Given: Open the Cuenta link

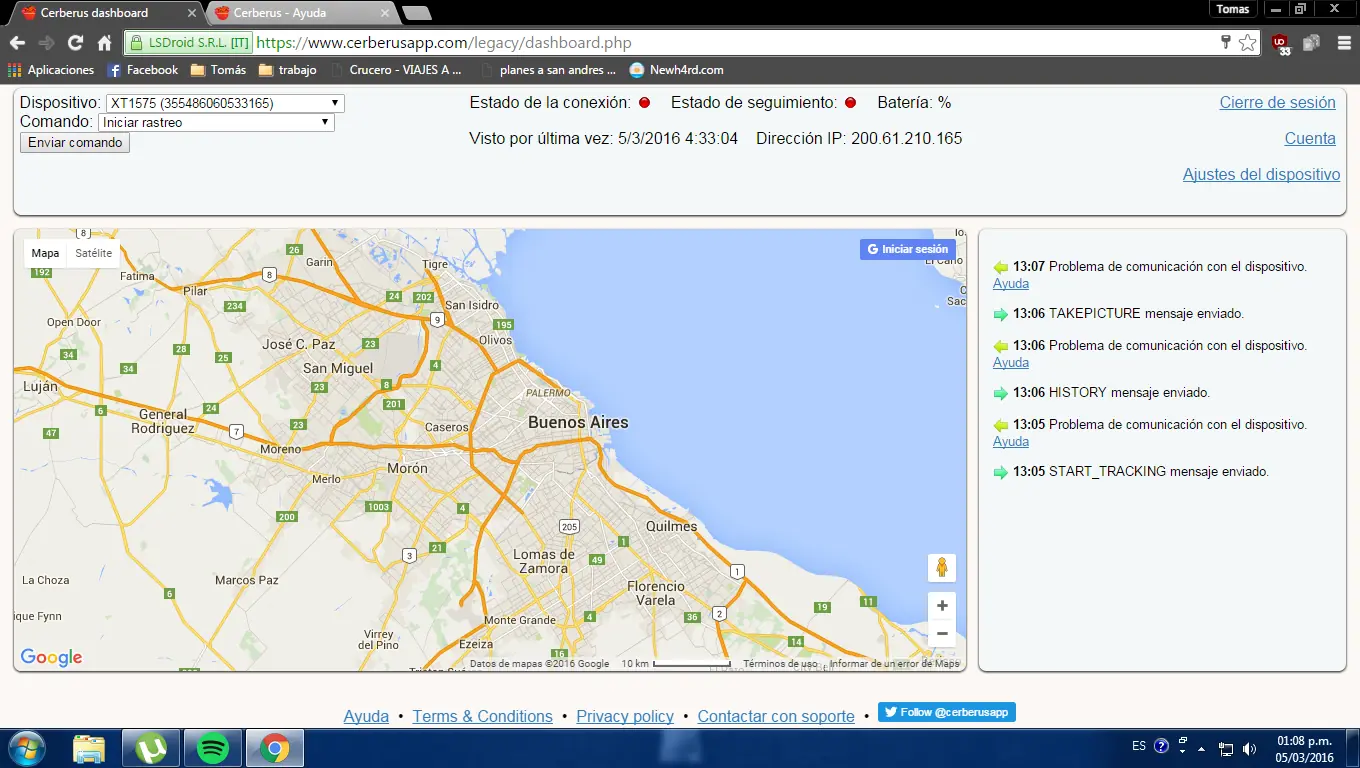Looking at the screenshot, I should 1310,138.
